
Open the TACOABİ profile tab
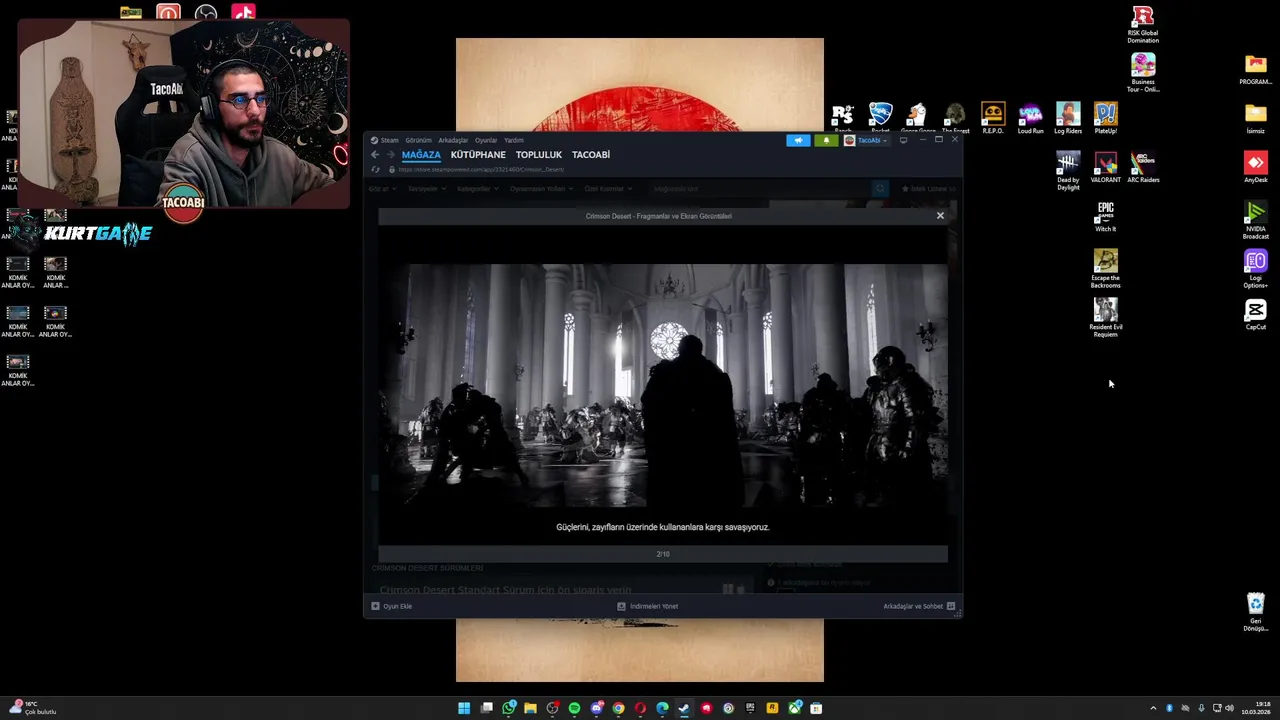591,155
